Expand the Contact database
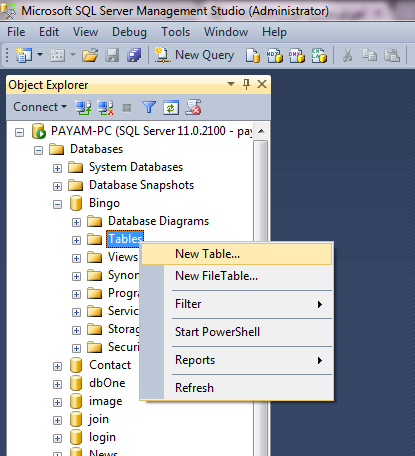Image resolution: width=415 pixels, height=456 pixels. (57, 366)
